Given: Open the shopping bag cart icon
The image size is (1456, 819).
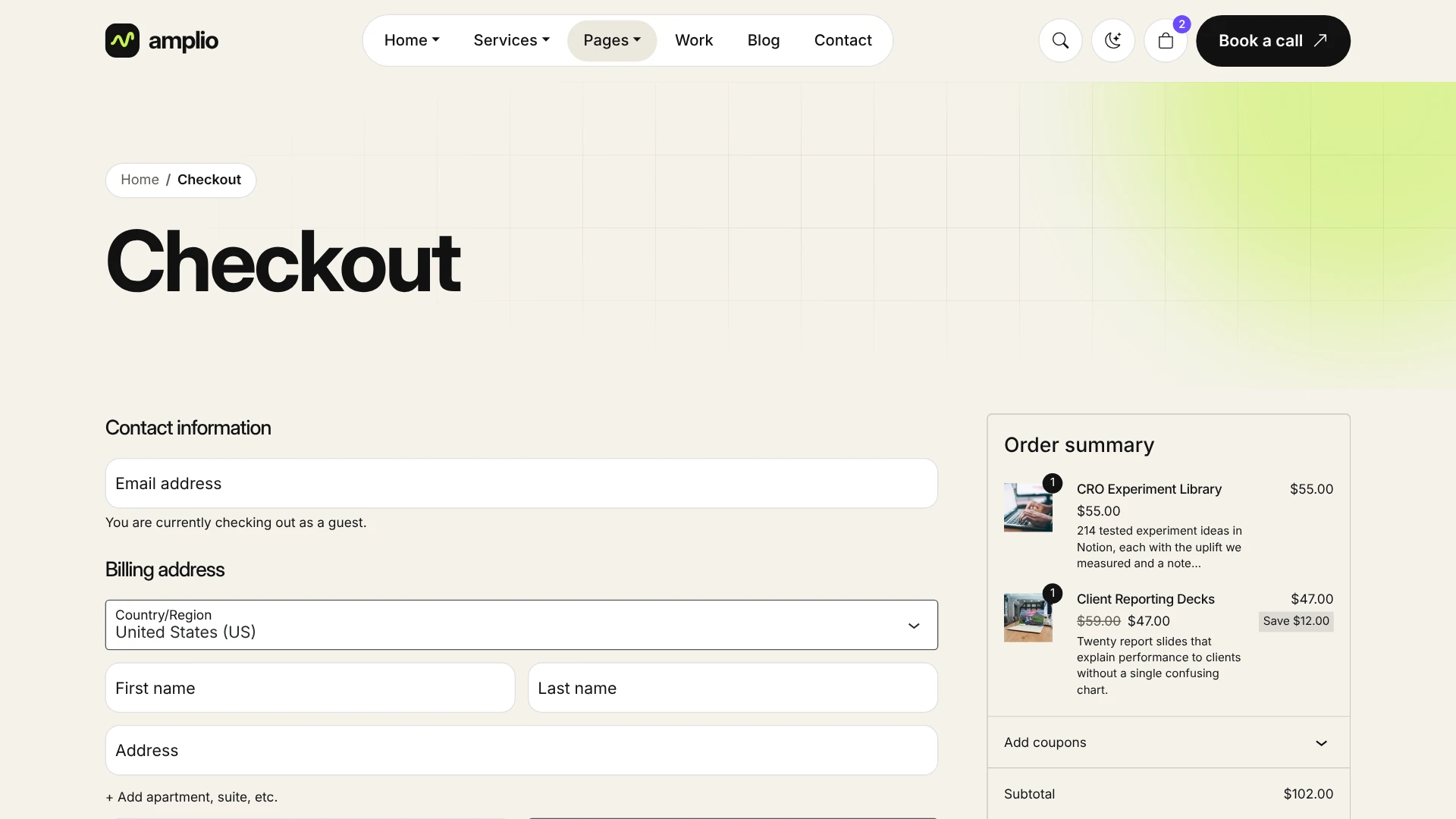Looking at the screenshot, I should pos(1166,41).
